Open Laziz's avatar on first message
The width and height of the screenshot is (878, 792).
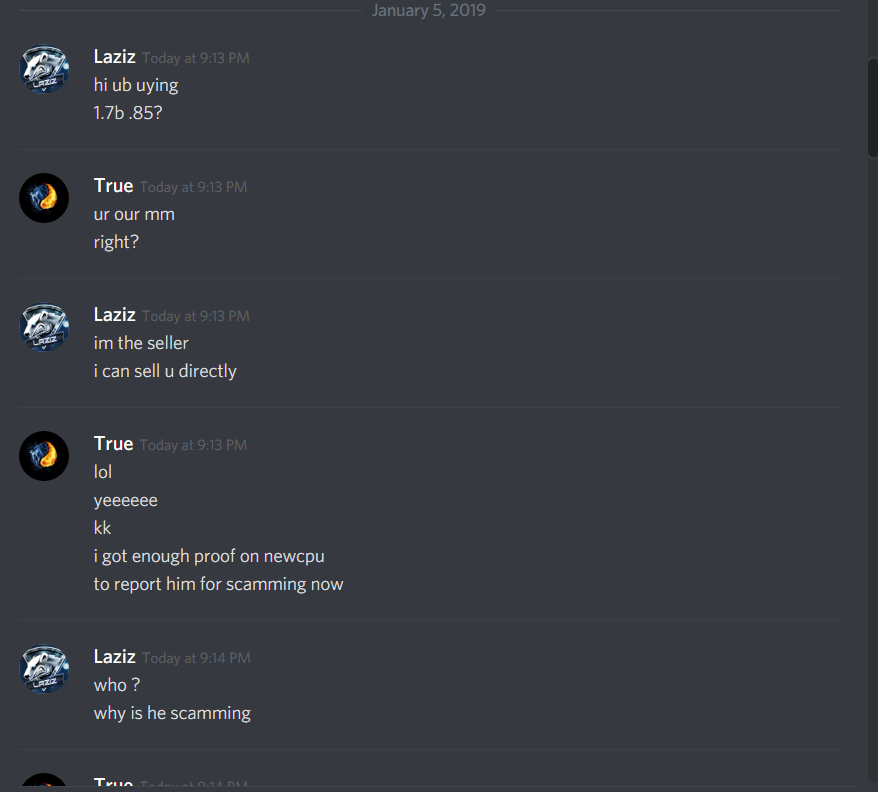(x=44, y=69)
